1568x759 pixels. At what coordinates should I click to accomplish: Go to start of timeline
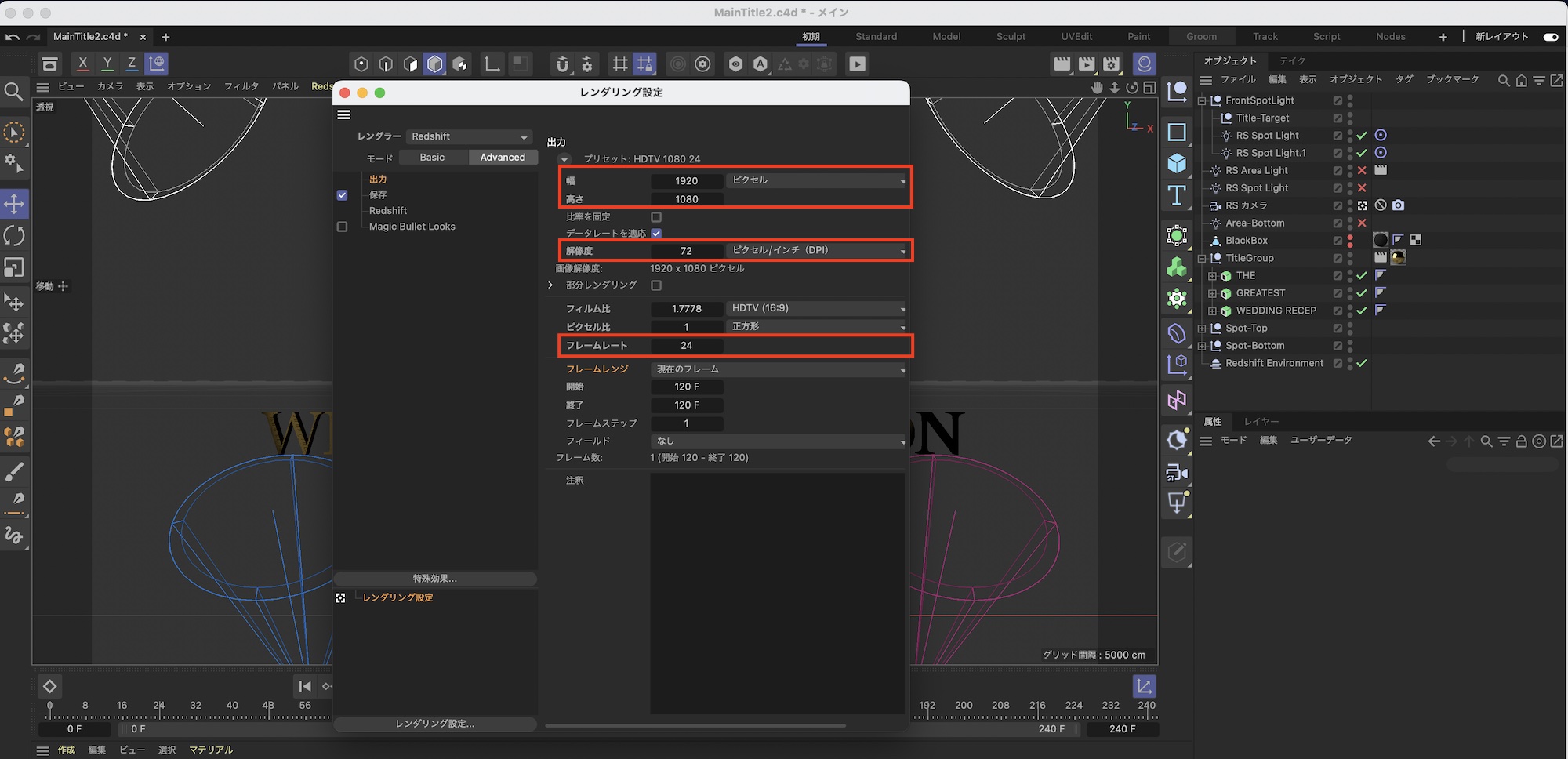[x=305, y=686]
